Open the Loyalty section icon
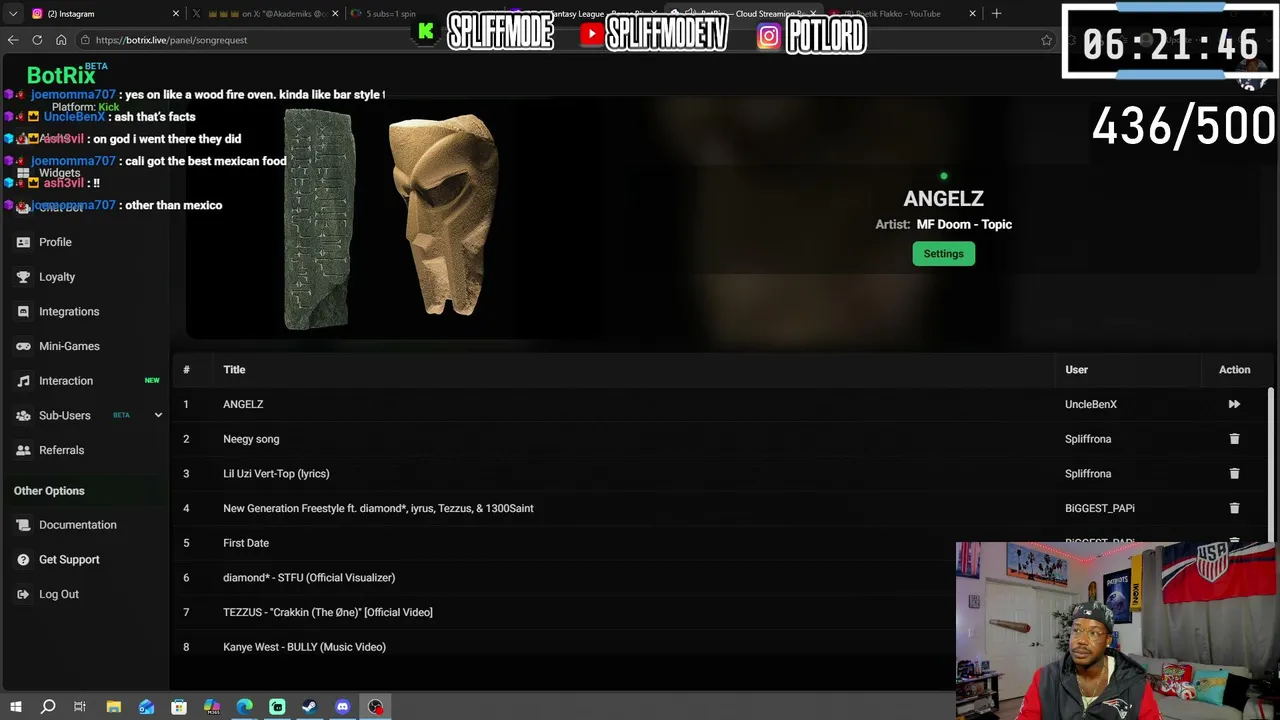The width and height of the screenshot is (1280, 720). pos(23,277)
